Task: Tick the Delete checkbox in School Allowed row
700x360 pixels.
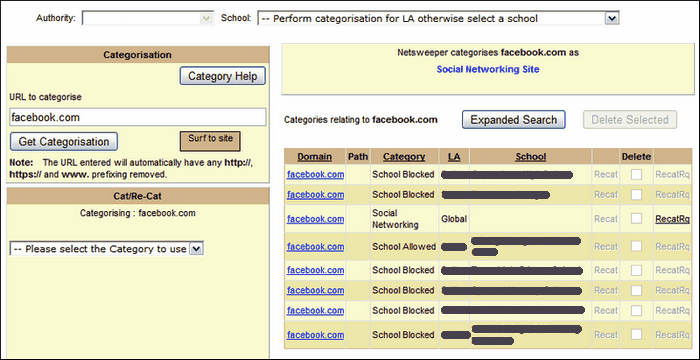Action: coord(636,246)
